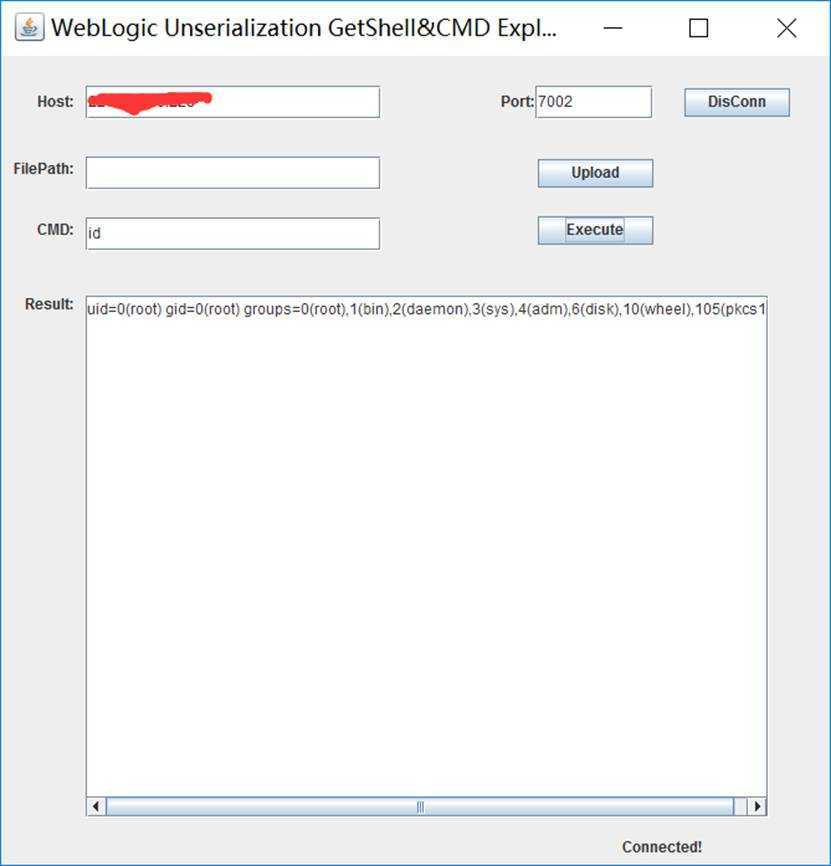Click the horizontal scrollbar left arrow
The width and height of the screenshot is (831, 866).
[x=96, y=806]
